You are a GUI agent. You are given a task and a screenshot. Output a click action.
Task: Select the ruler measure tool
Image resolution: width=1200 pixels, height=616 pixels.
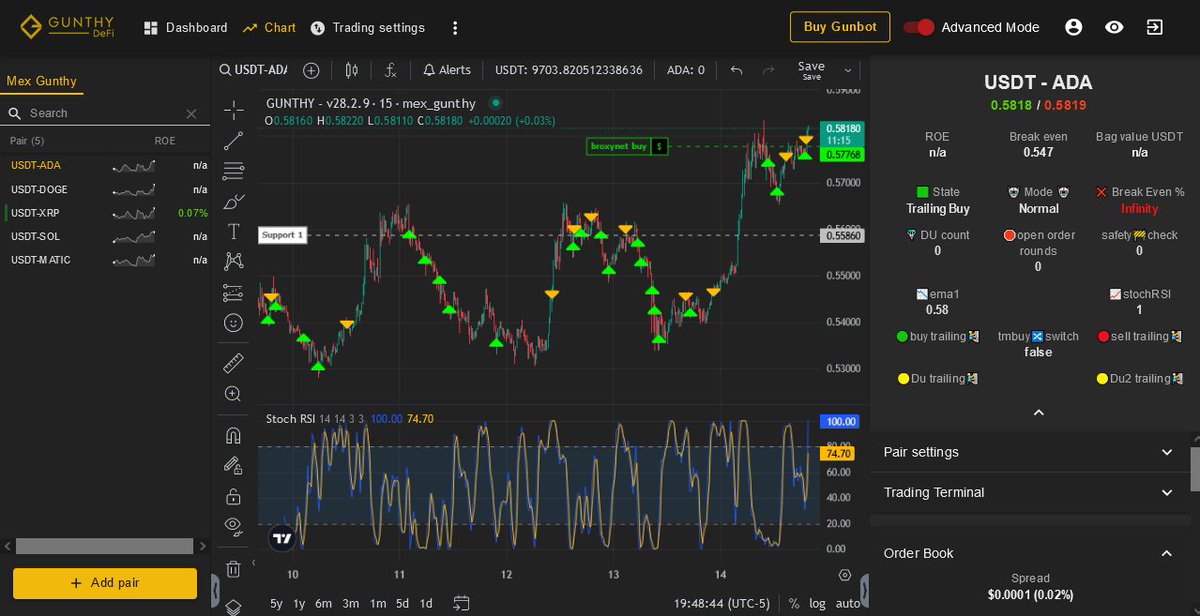(x=233, y=363)
